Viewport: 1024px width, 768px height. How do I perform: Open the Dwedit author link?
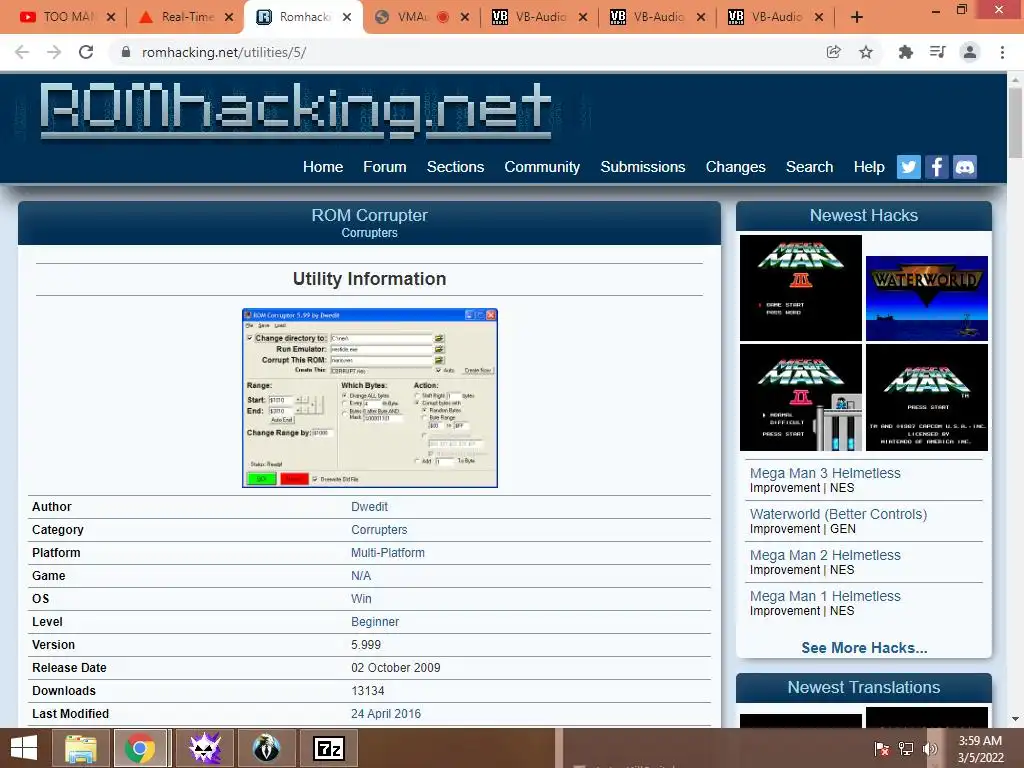pos(369,507)
